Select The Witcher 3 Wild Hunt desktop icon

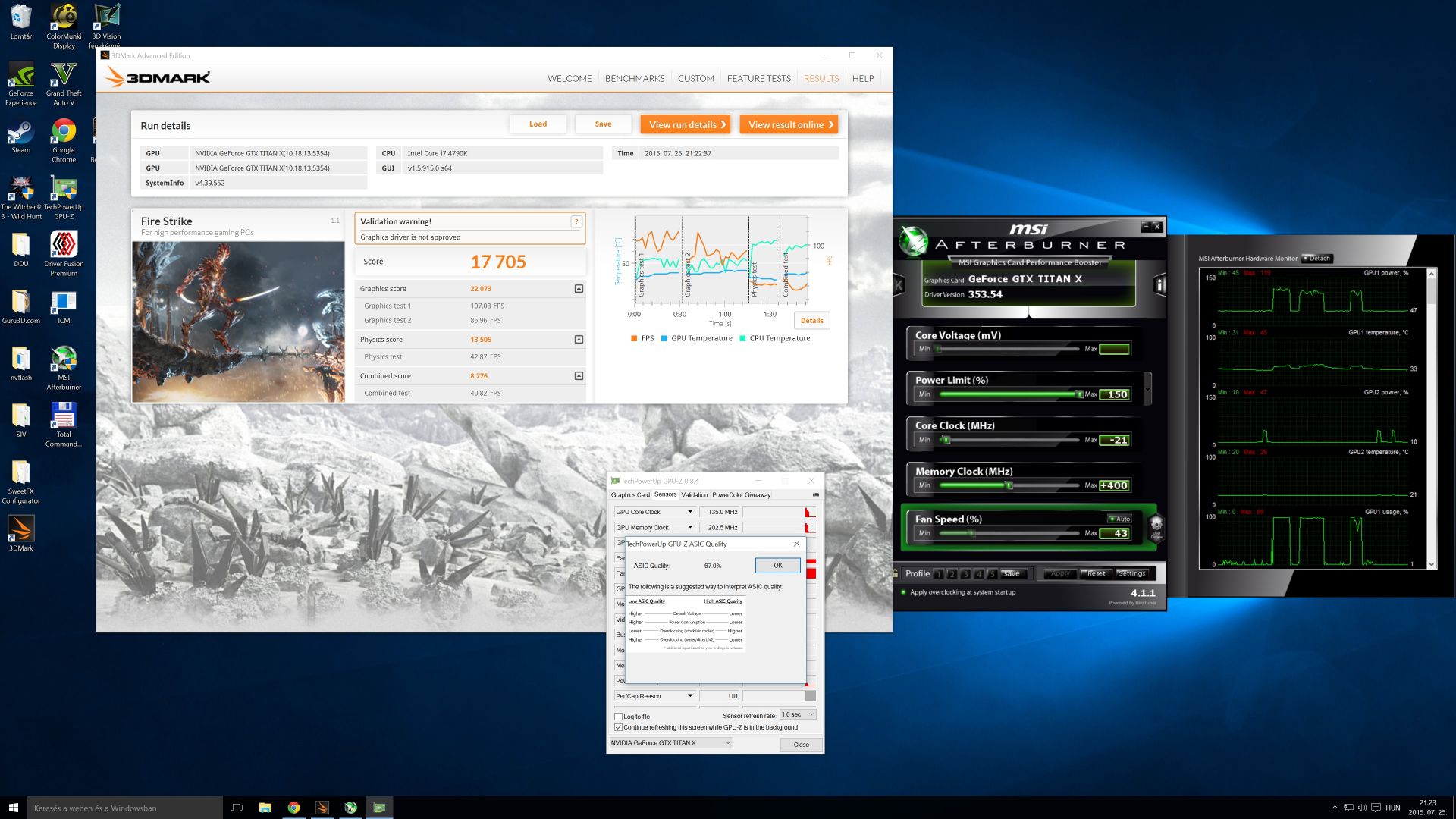click(x=20, y=197)
